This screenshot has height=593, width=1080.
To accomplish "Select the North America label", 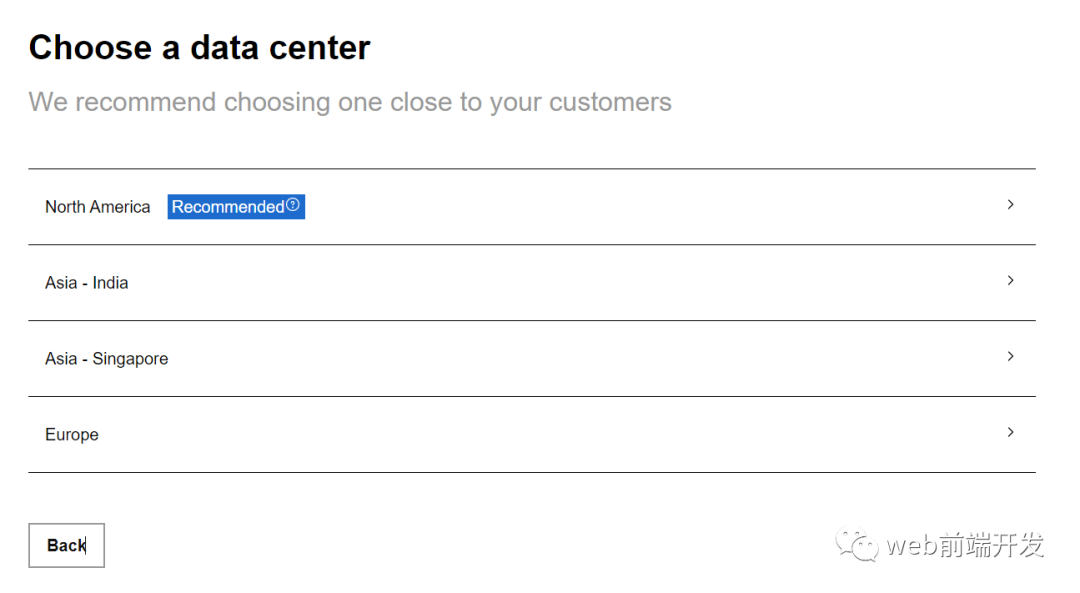I will click(97, 207).
